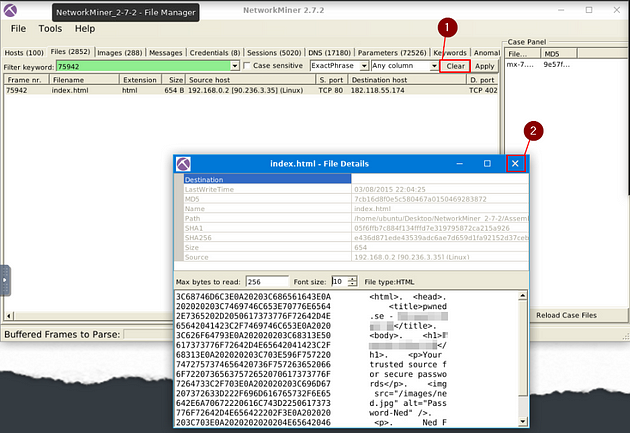Click the NetworkMiner logo in File Details title bar
The width and height of the screenshot is (630, 433).
click(x=183, y=164)
